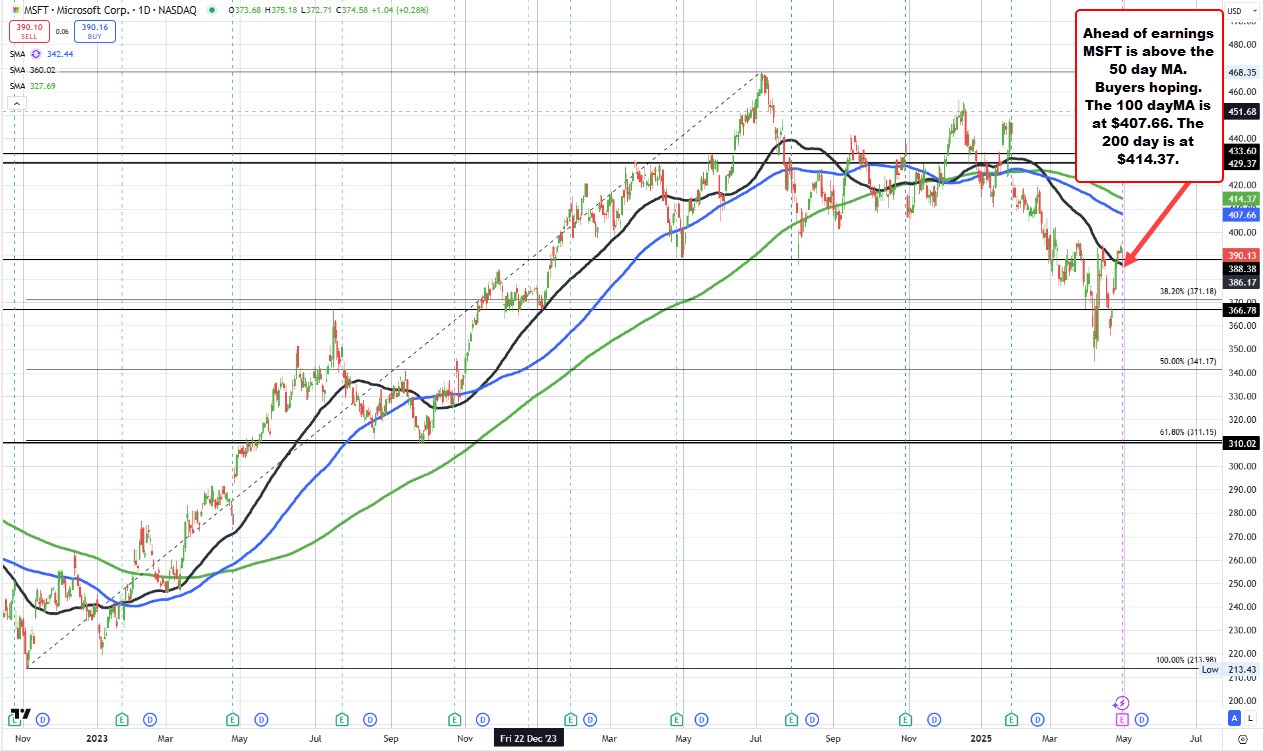Open the chart settings gear icon
The width and height of the screenshot is (1263, 751).
point(1241,739)
